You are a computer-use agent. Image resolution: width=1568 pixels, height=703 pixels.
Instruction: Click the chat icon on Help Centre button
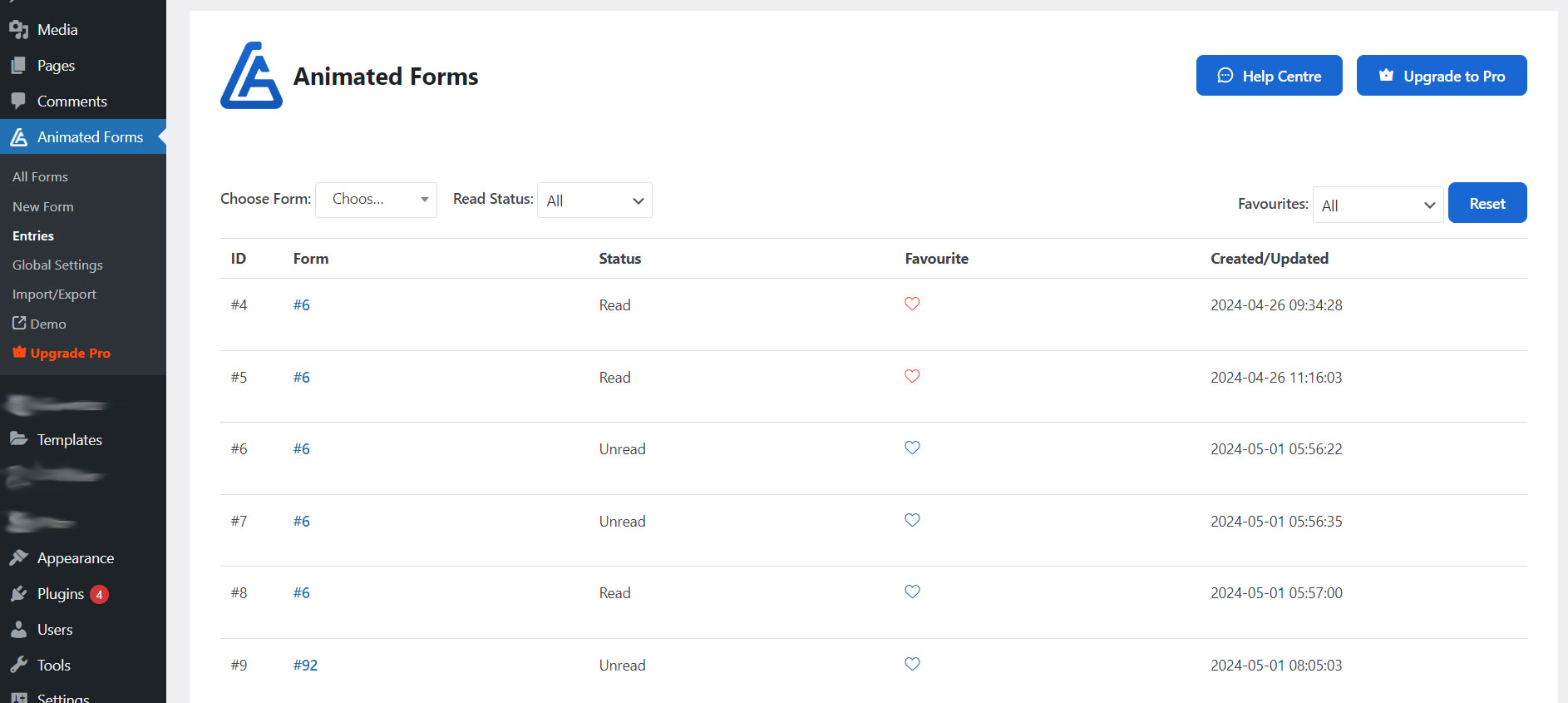(x=1225, y=76)
